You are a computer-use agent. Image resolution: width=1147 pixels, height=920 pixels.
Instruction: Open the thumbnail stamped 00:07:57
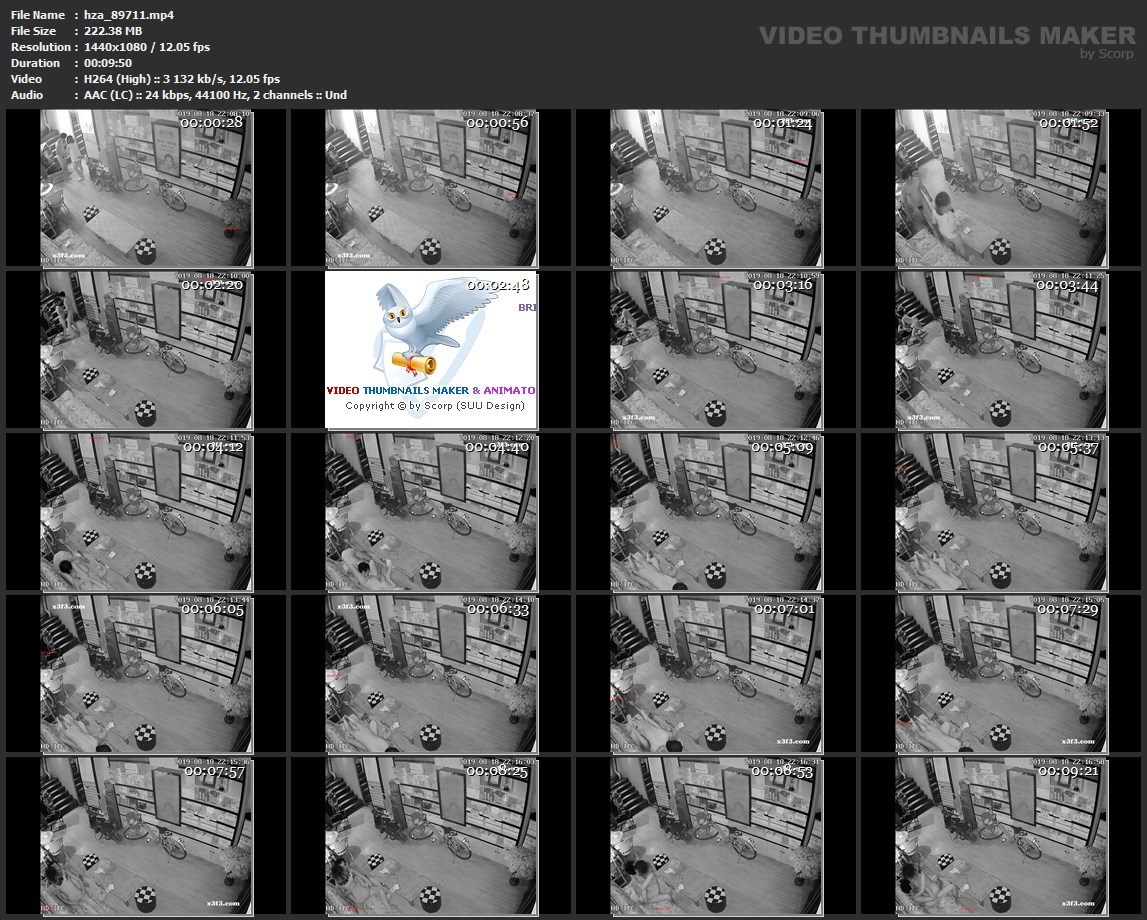pos(146,836)
